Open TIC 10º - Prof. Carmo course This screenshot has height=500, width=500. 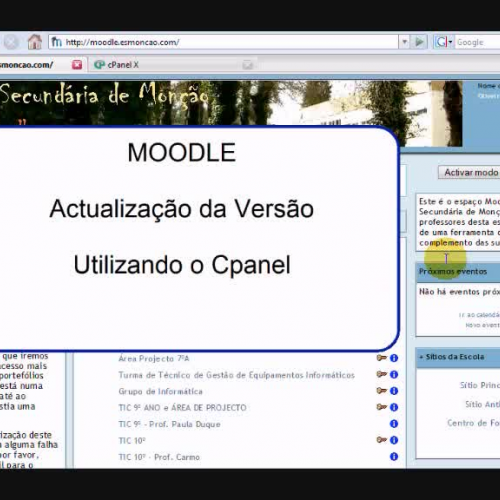click(159, 457)
